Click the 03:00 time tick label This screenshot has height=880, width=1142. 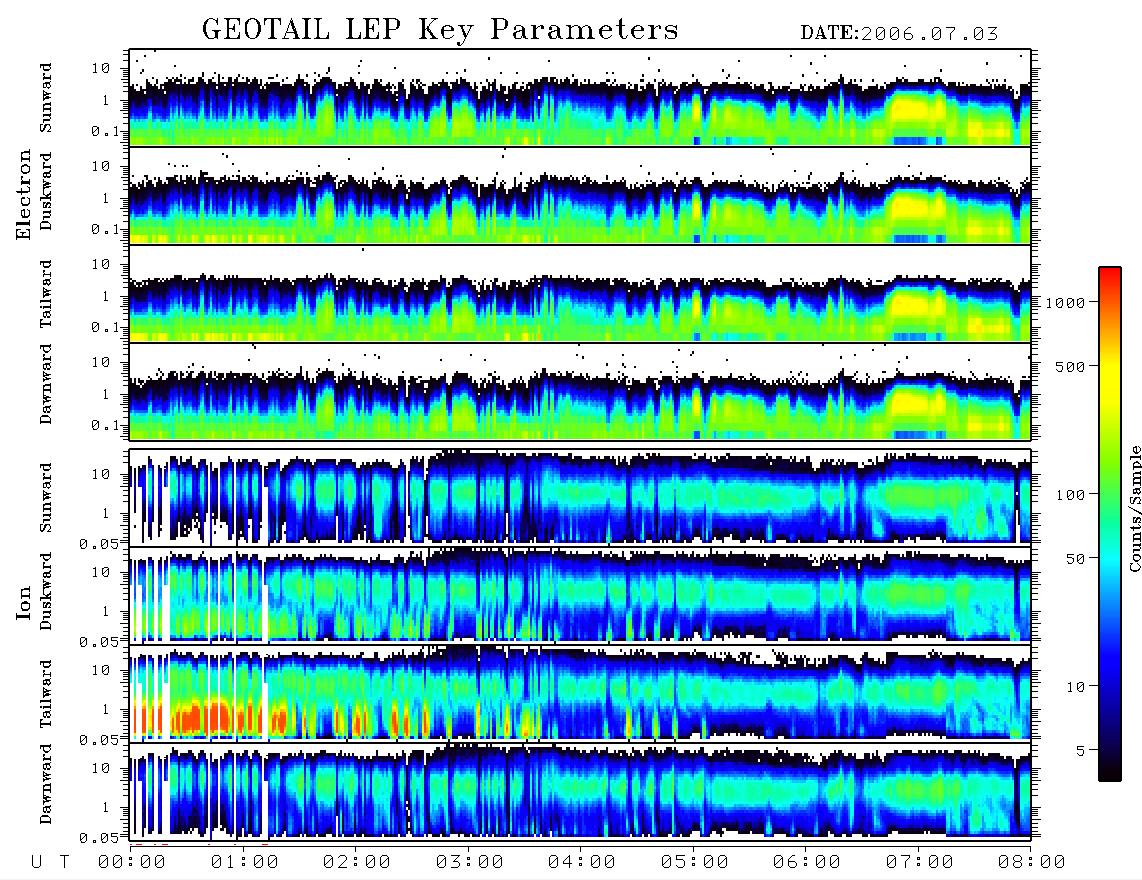[470, 862]
